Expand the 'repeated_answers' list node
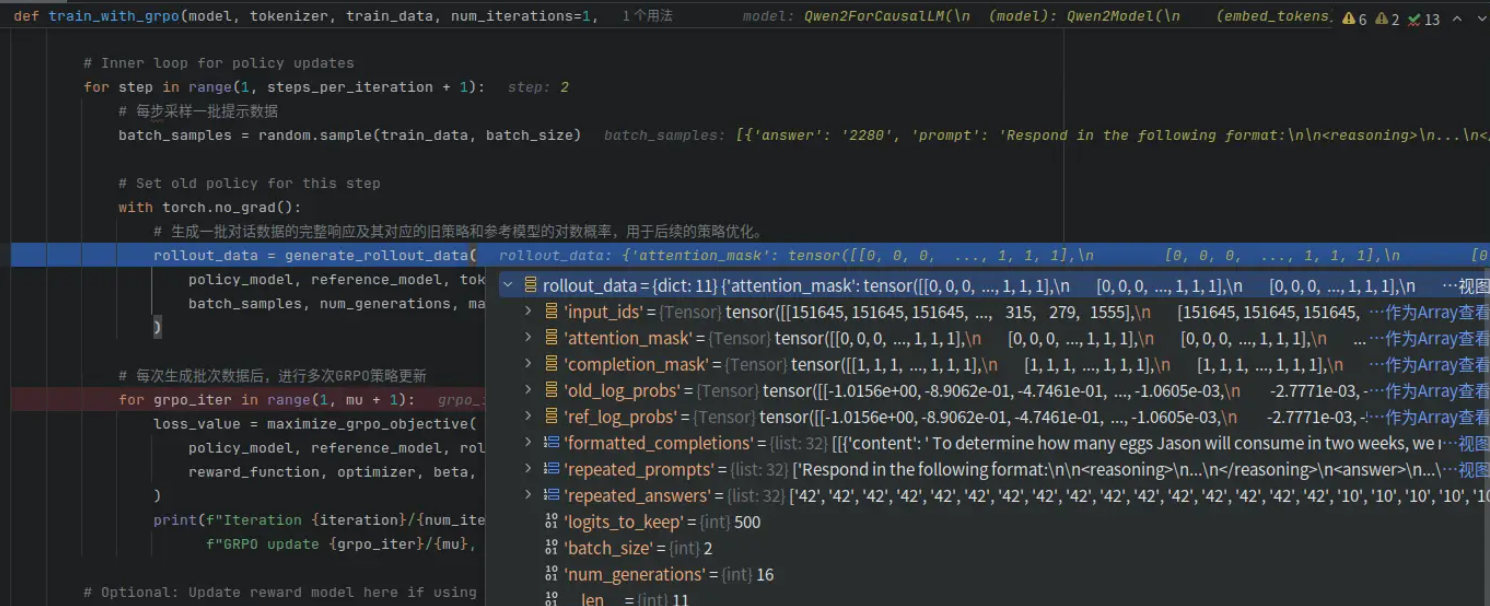The height and width of the screenshot is (606, 1490). click(x=528, y=495)
